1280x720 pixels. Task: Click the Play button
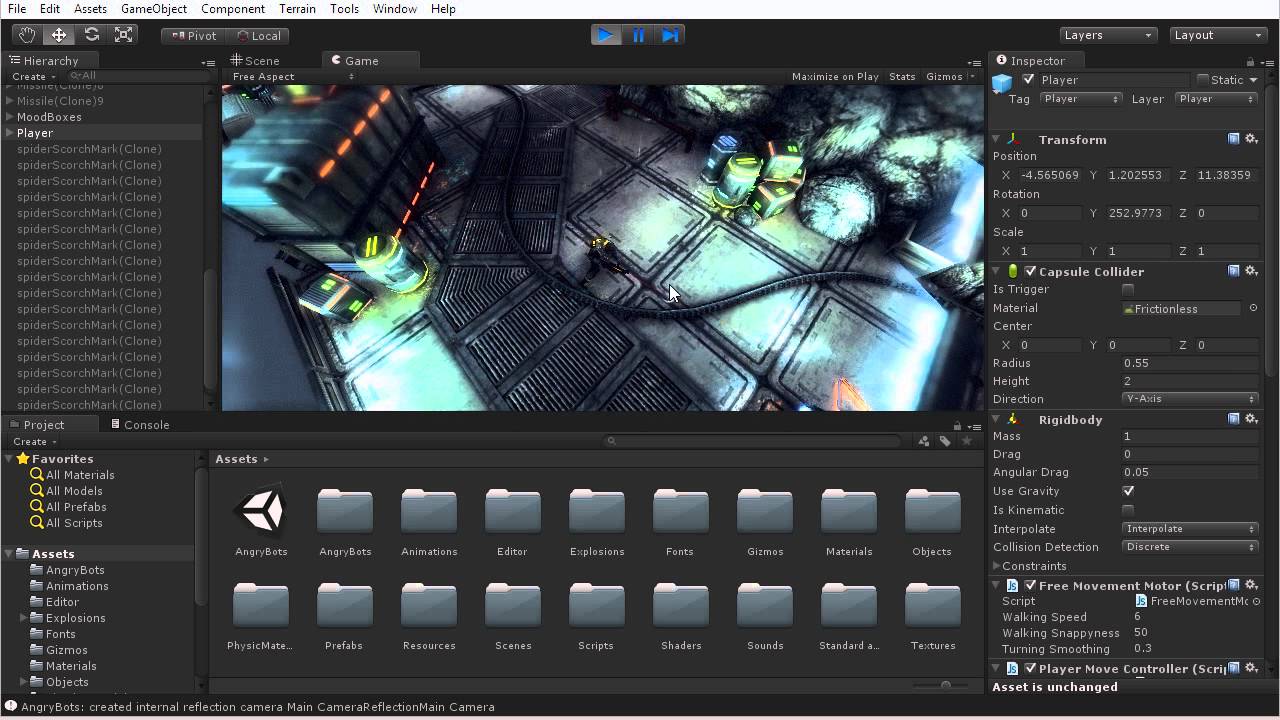click(606, 35)
